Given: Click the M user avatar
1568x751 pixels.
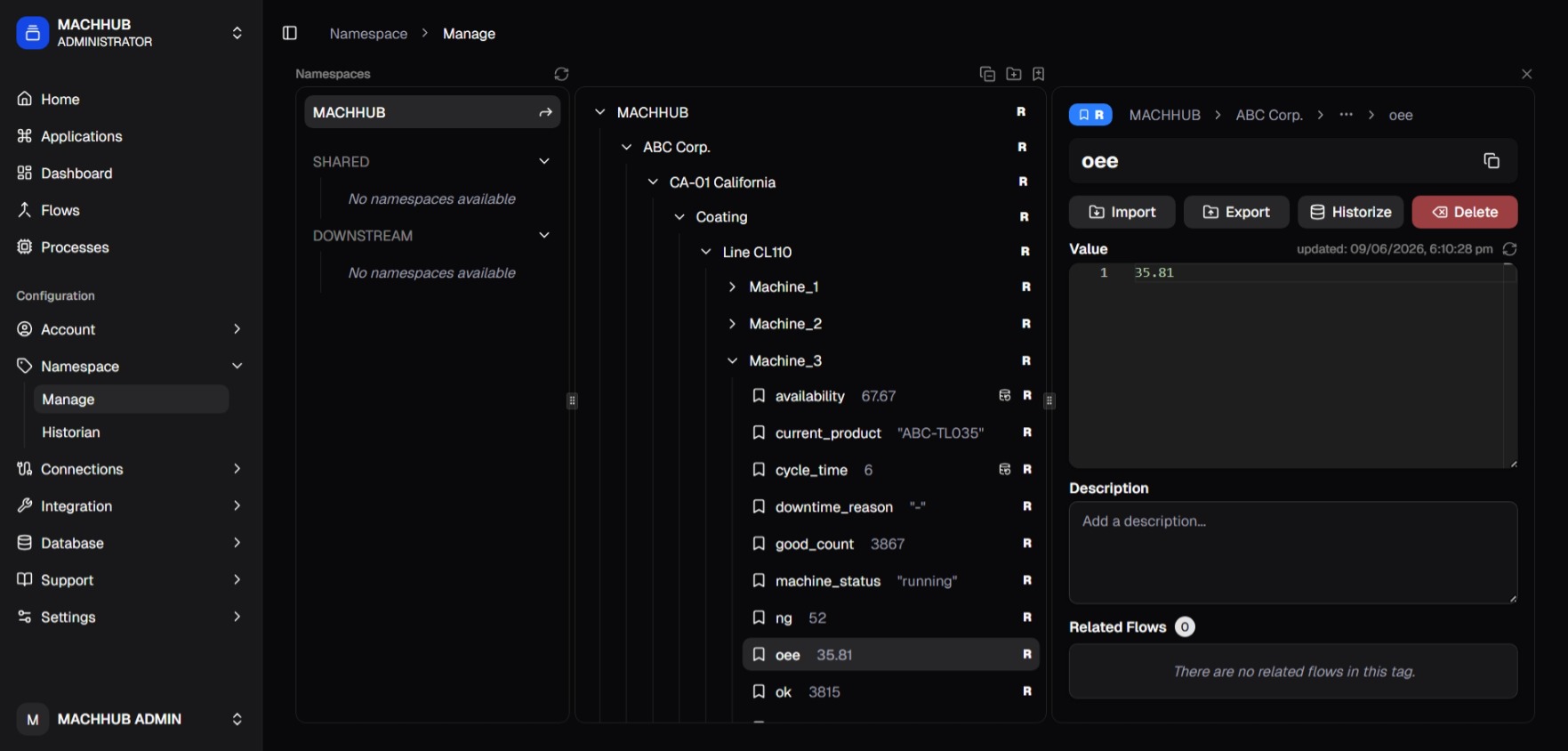Looking at the screenshot, I should coord(33,719).
